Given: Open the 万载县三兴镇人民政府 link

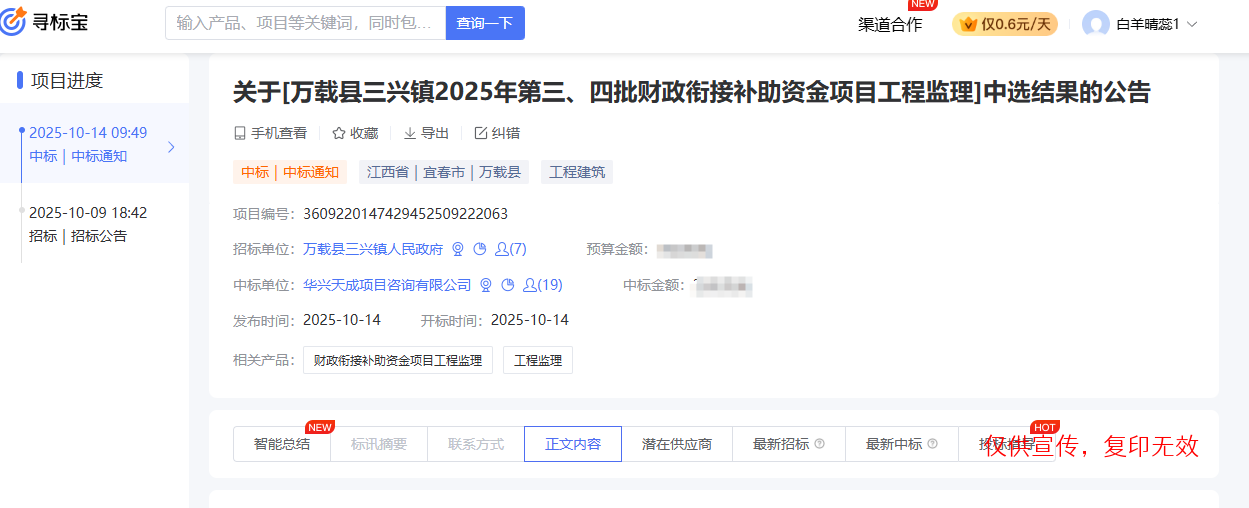Looking at the screenshot, I should [x=373, y=249].
